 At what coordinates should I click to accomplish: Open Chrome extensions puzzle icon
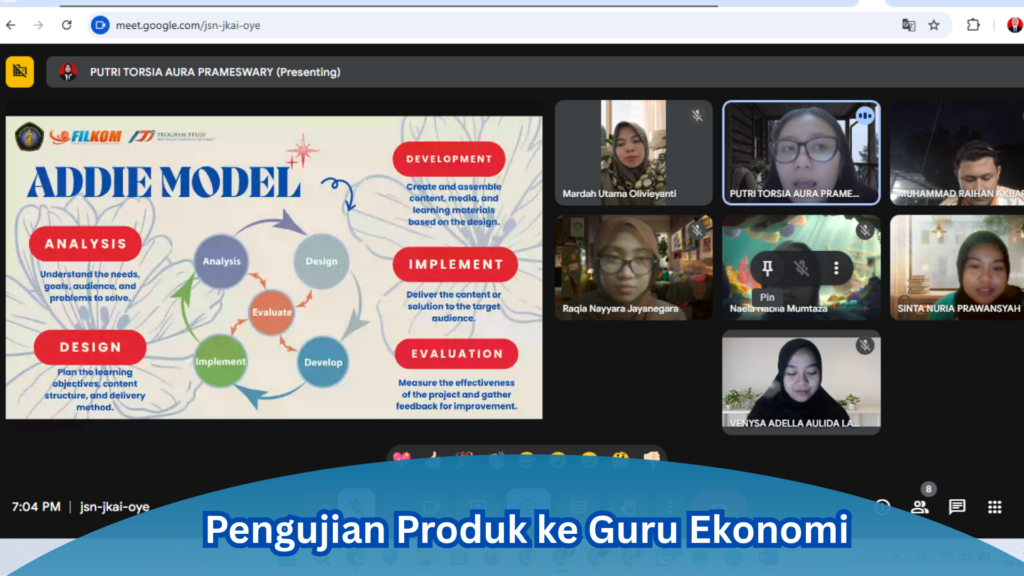click(973, 25)
